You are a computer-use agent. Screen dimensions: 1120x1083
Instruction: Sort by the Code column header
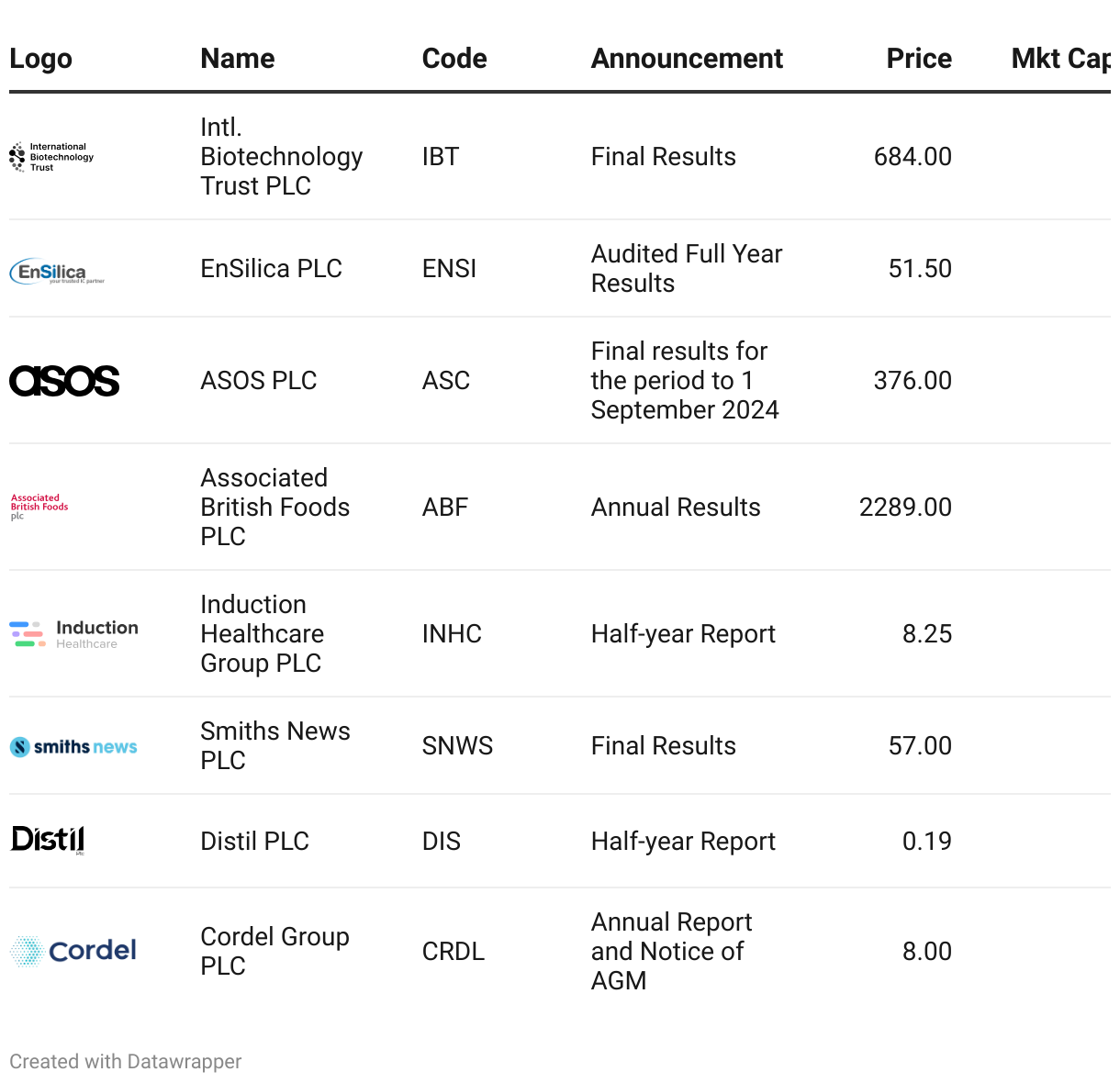(454, 59)
